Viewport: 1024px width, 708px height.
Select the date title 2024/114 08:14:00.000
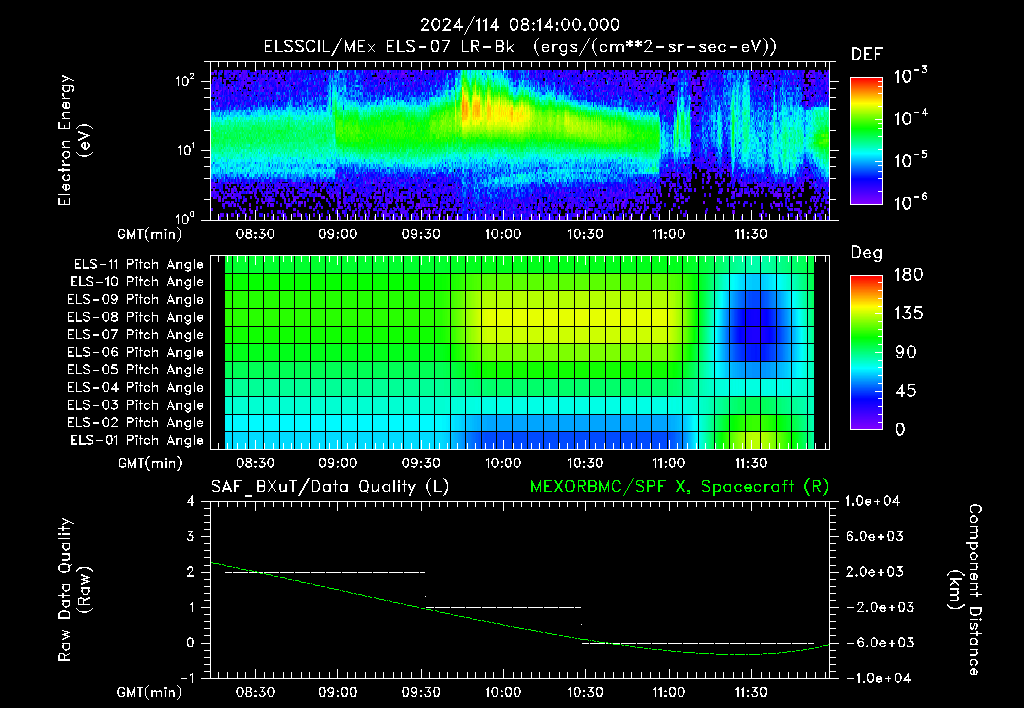click(520, 25)
